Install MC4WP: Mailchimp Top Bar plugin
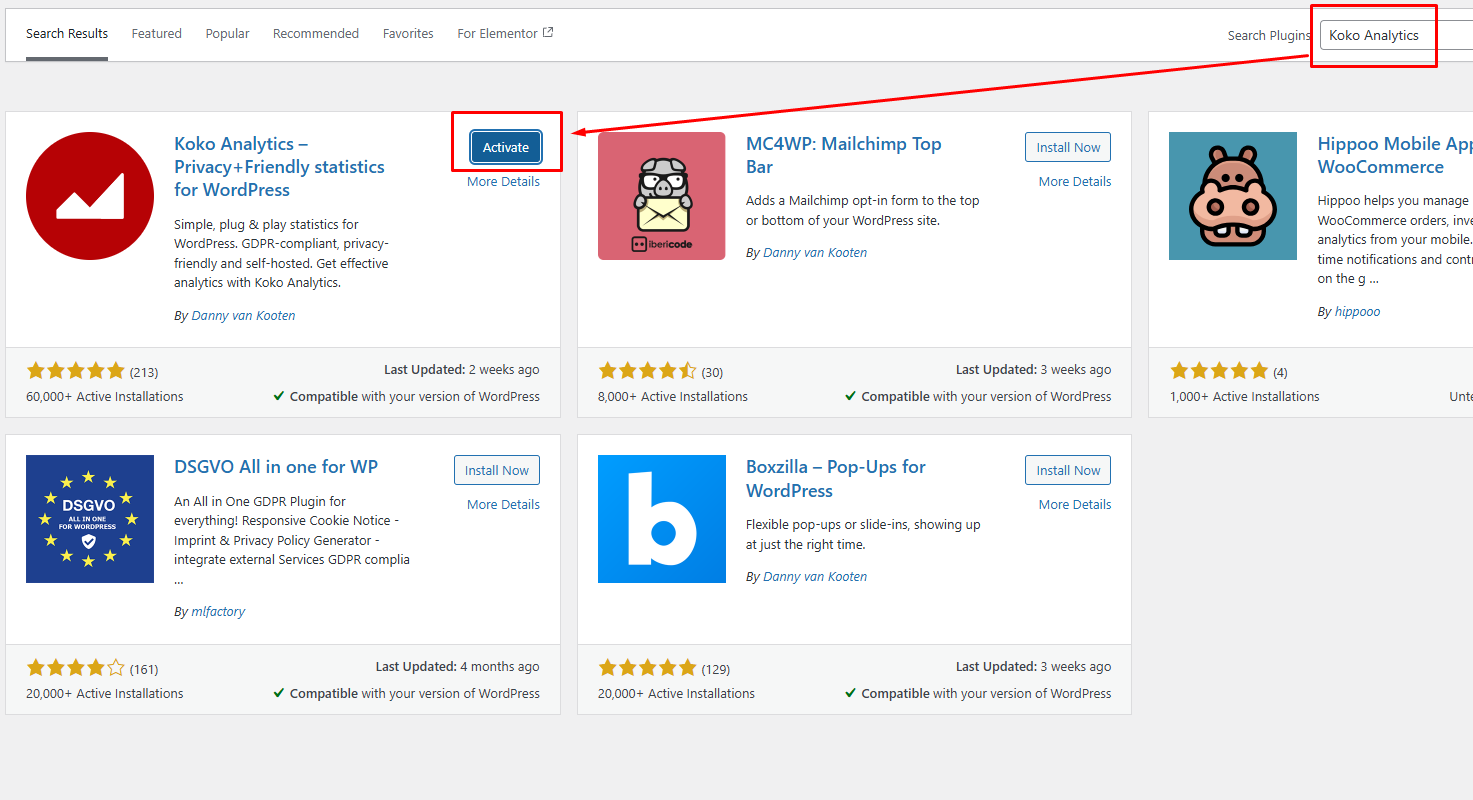Image resolution: width=1473 pixels, height=800 pixels. pyautogui.click(x=1067, y=147)
